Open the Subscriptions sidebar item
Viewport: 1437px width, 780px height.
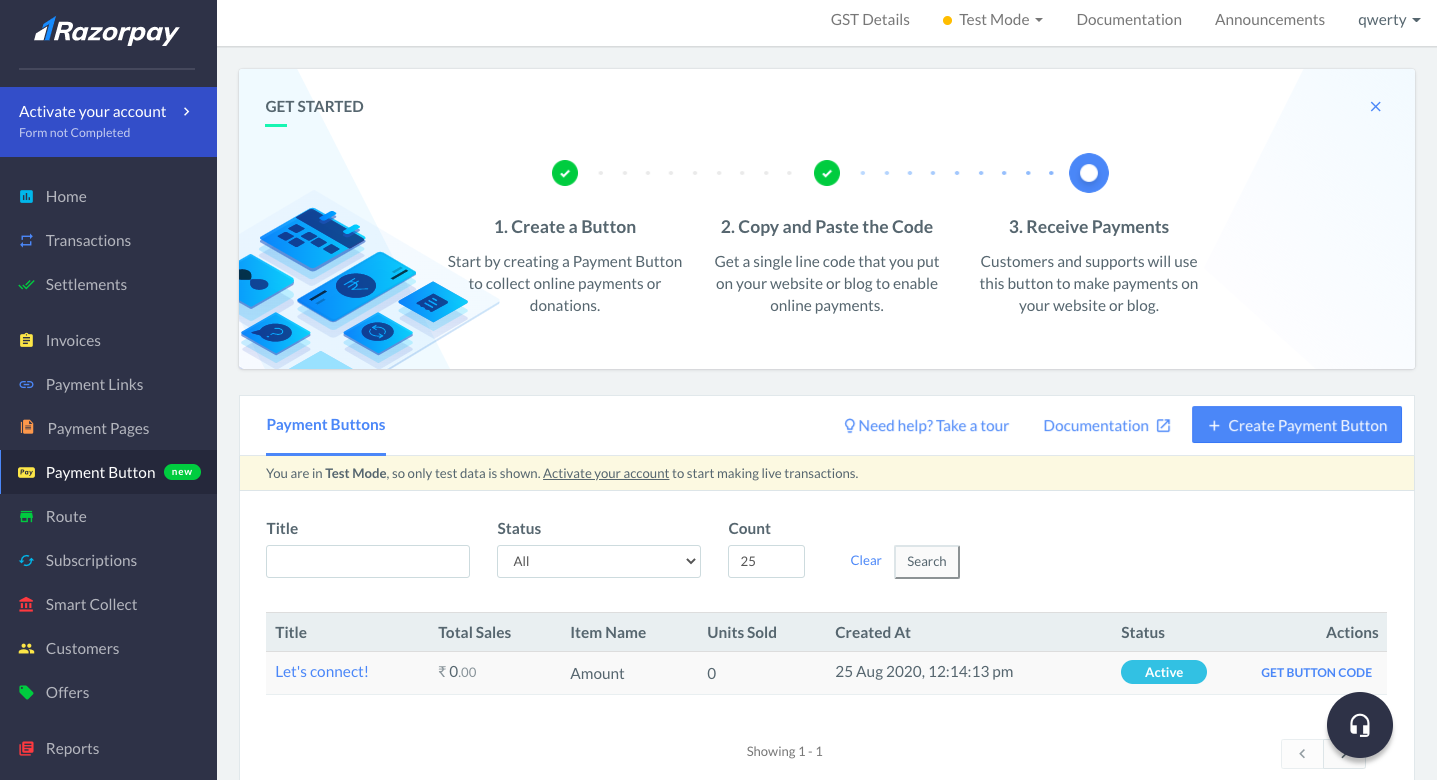[89, 560]
